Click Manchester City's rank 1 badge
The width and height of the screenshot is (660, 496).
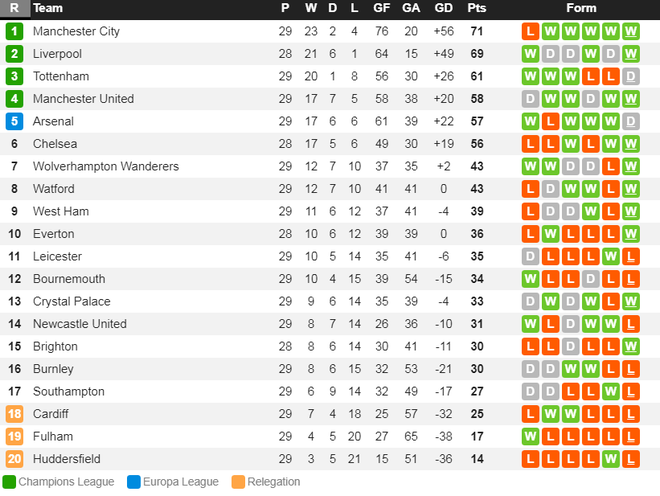tap(14, 31)
